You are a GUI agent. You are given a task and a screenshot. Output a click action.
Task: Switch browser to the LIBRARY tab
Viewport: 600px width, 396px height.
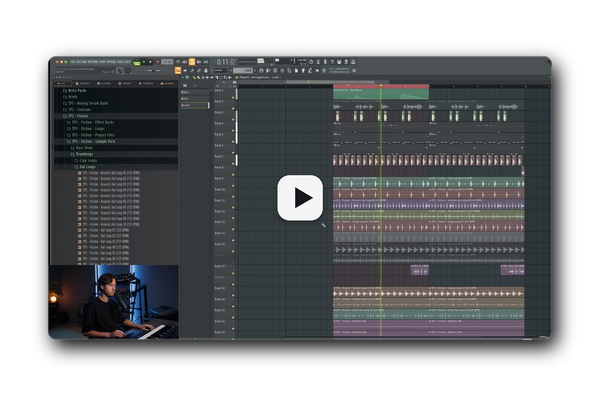click(x=125, y=83)
